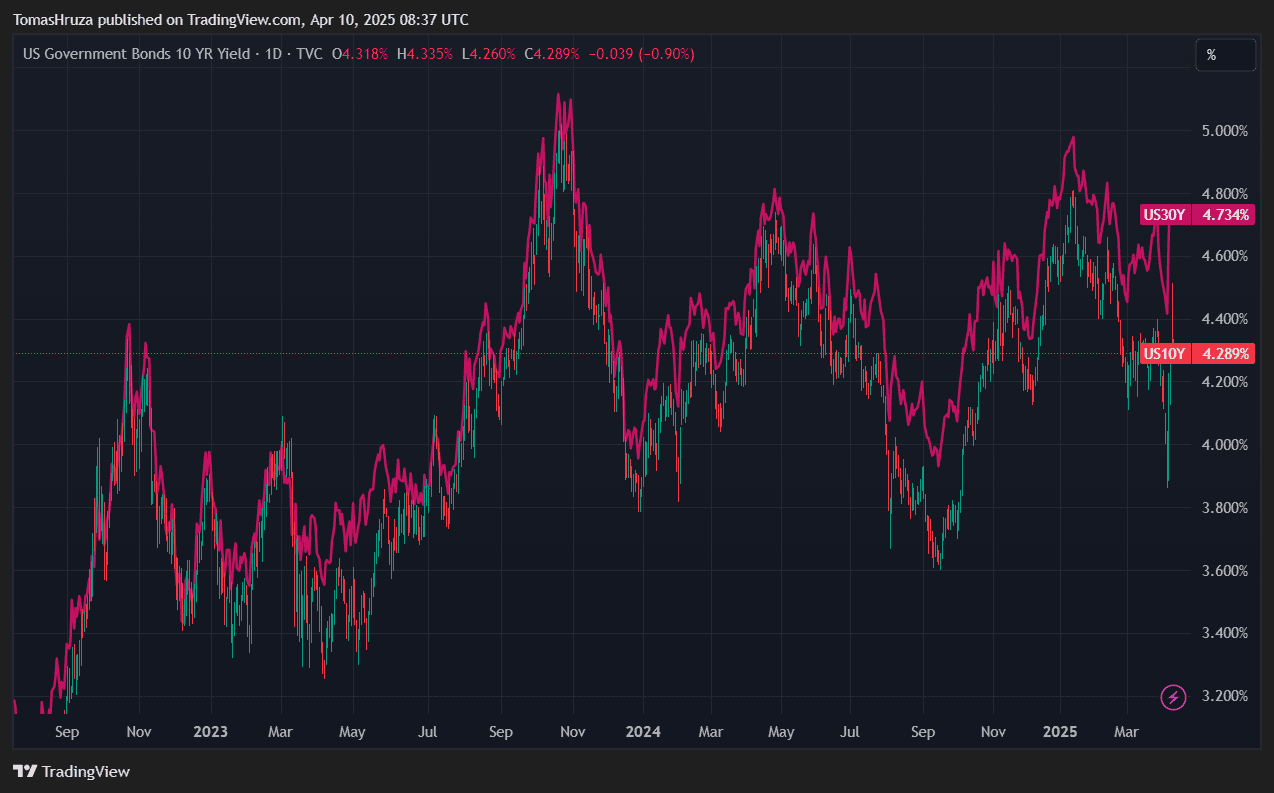Click the pink lightning bolt icon

pos(1173,696)
